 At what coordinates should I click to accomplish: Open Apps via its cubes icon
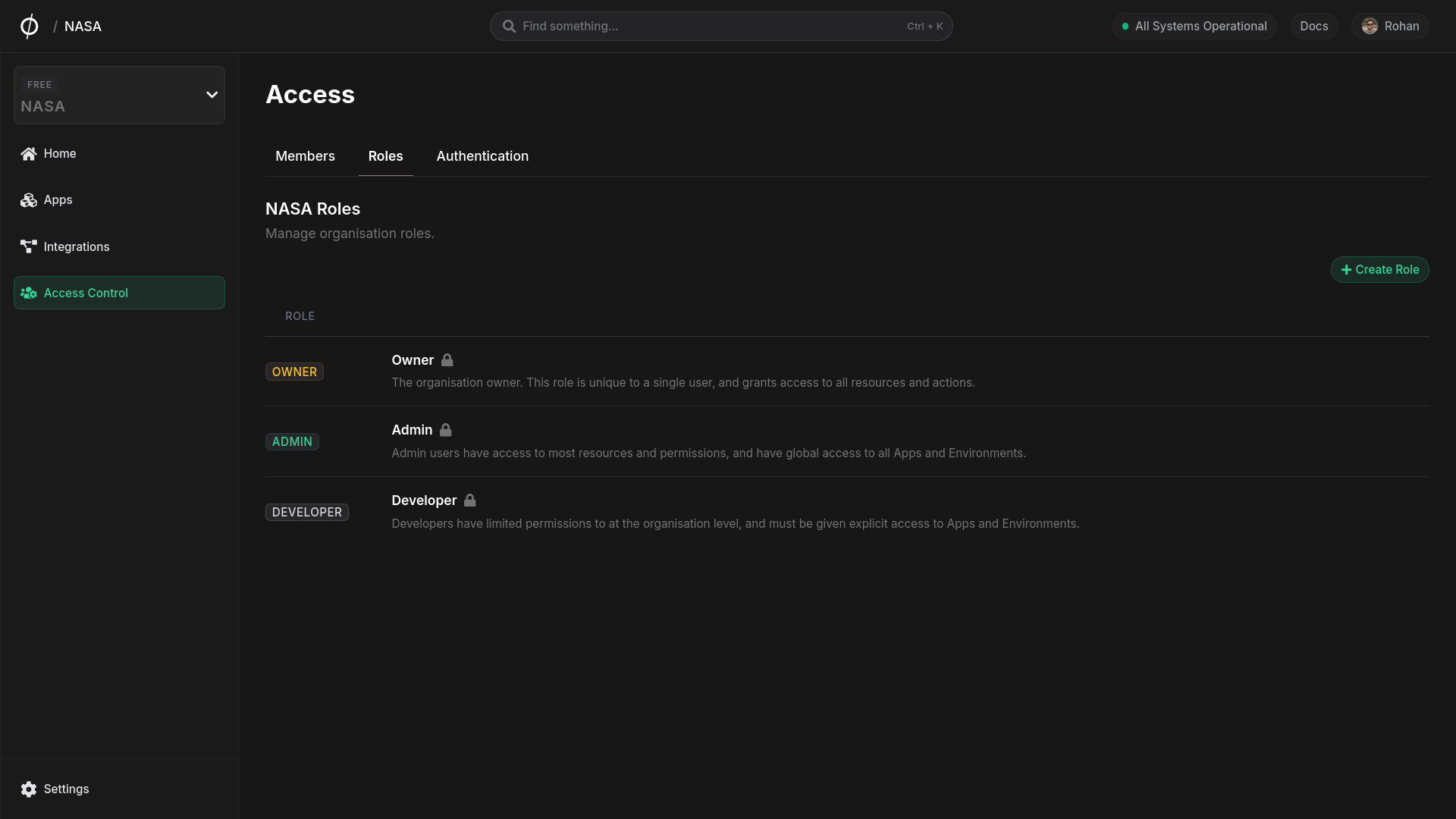pyautogui.click(x=29, y=200)
